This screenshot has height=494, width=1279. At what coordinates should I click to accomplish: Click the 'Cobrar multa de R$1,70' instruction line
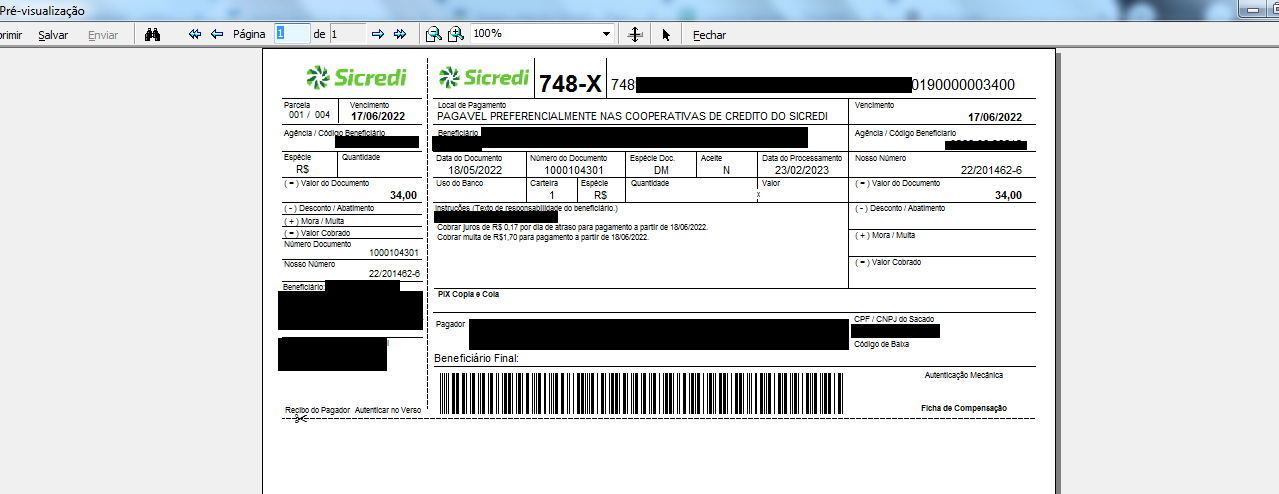[x=544, y=237]
